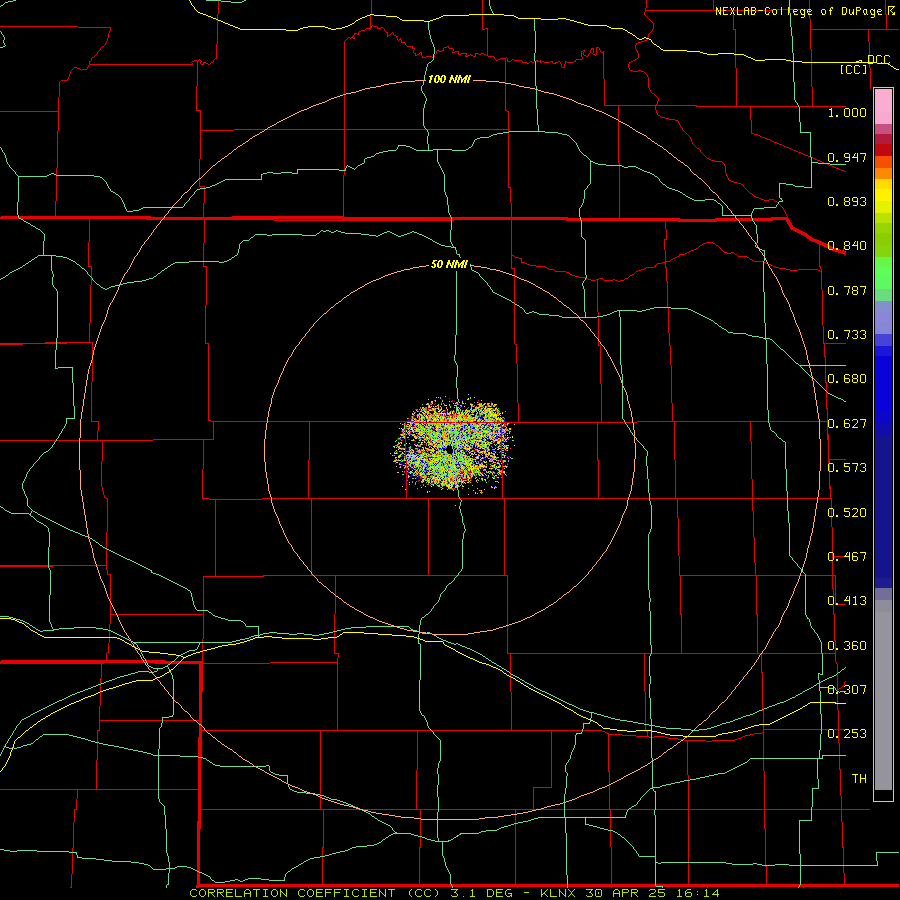Click the TH threshold label
The height and width of the screenshot is (900, 900).
coord(859,779)
